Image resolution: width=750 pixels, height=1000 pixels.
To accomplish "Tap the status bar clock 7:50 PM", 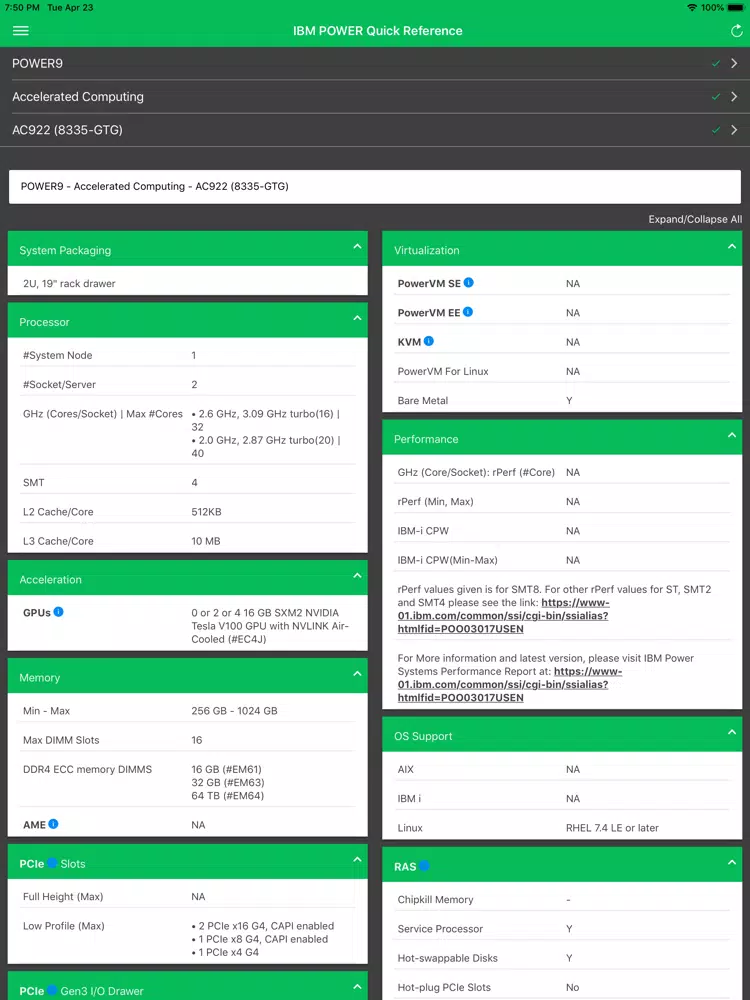I will tap(22, 8).
